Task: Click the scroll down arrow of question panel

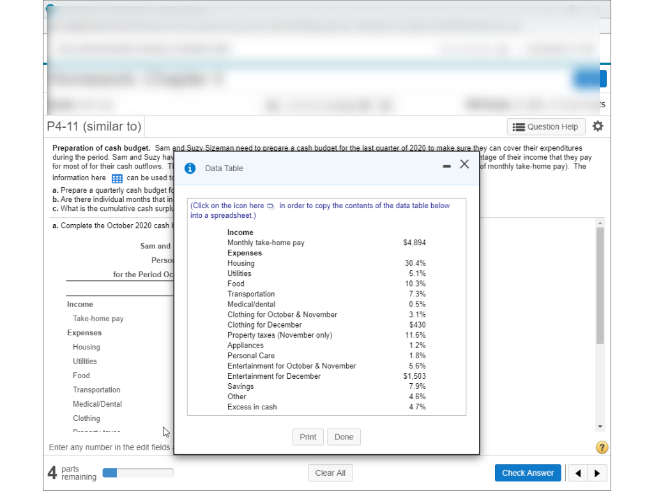Action: coord(600,426)
